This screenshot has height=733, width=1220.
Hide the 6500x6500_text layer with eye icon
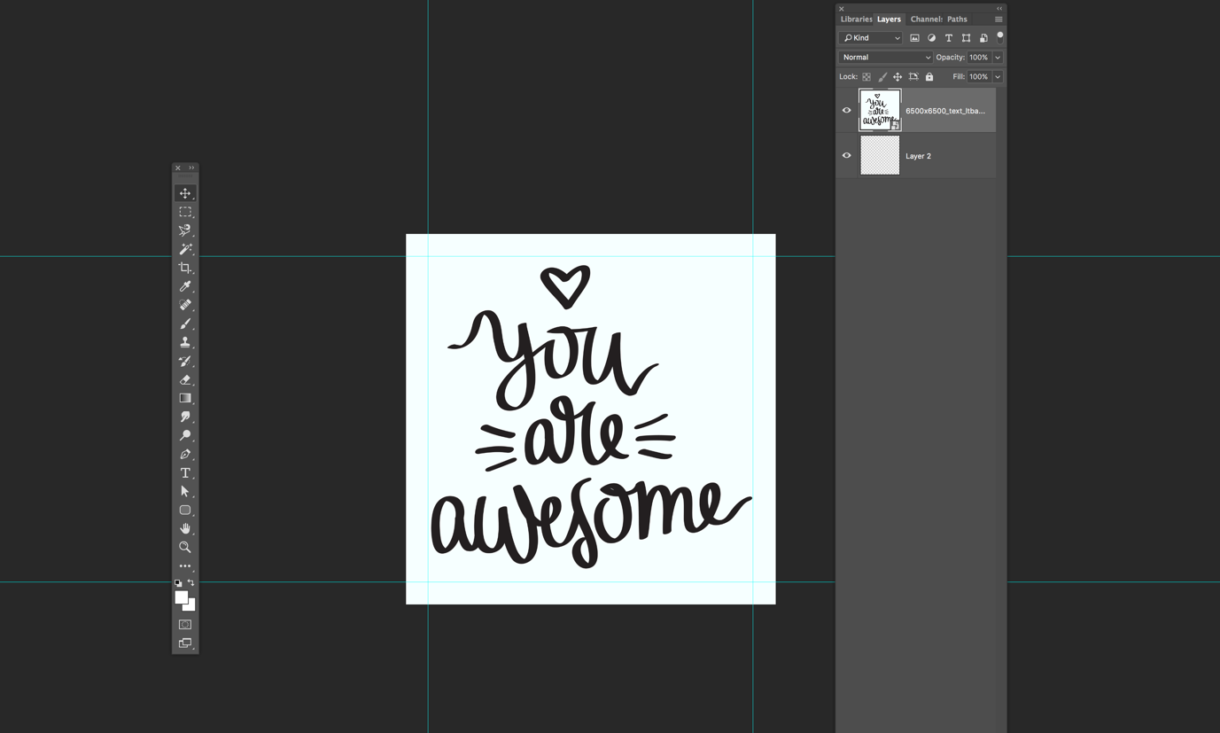click(x=847, y=110)
